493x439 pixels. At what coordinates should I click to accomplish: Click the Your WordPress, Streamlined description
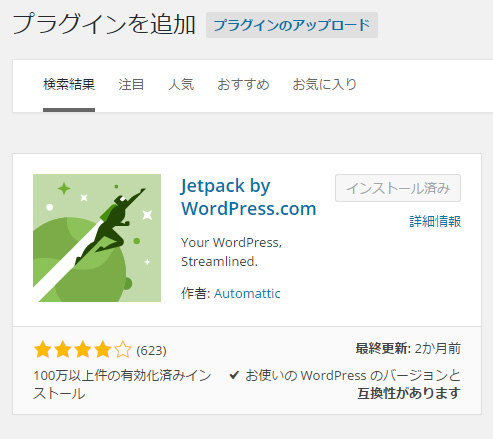[231, 252]
